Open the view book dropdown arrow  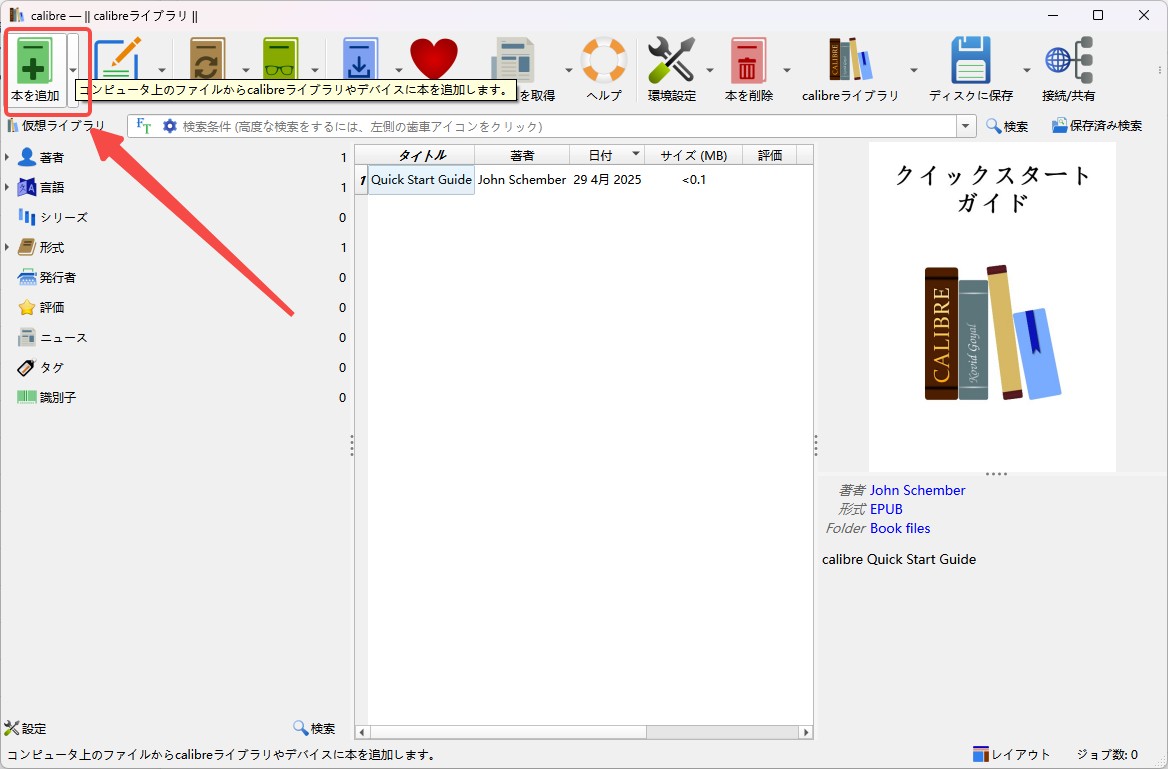tap(314, 70)
